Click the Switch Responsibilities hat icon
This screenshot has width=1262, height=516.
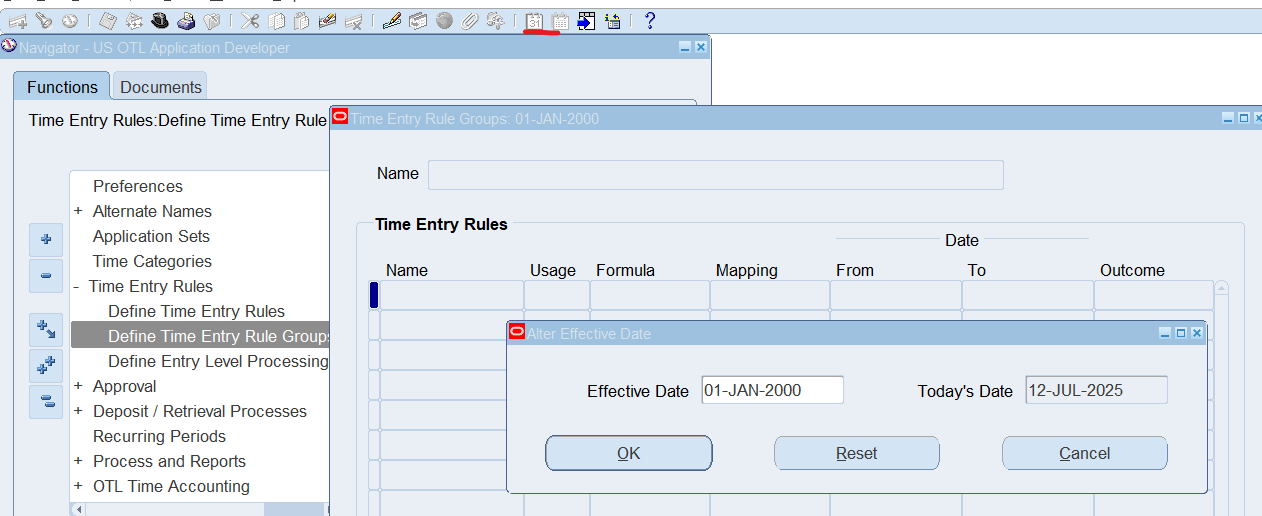click(160, 20)
